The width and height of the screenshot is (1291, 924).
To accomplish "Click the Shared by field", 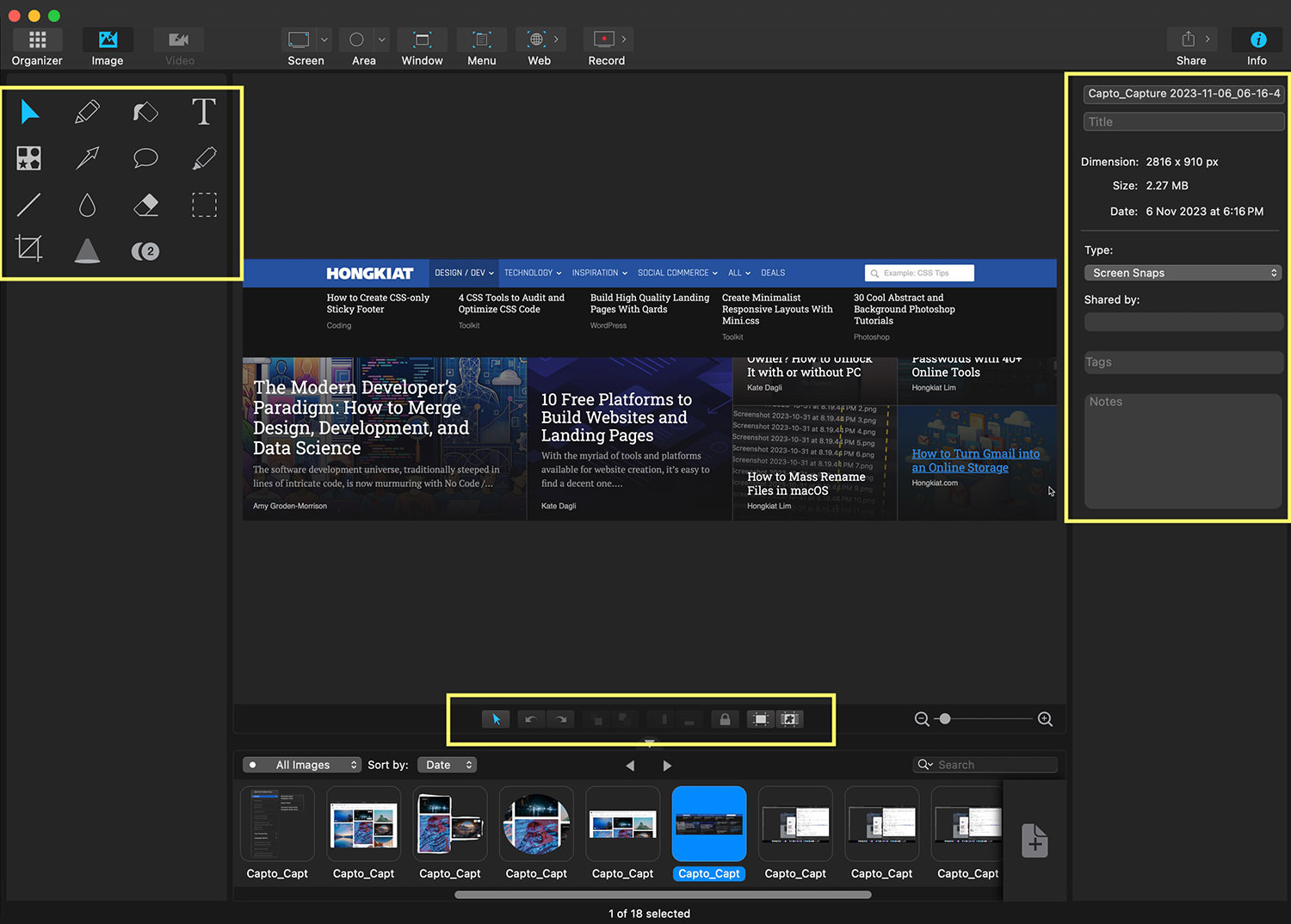I will [x=1183, y=323].
